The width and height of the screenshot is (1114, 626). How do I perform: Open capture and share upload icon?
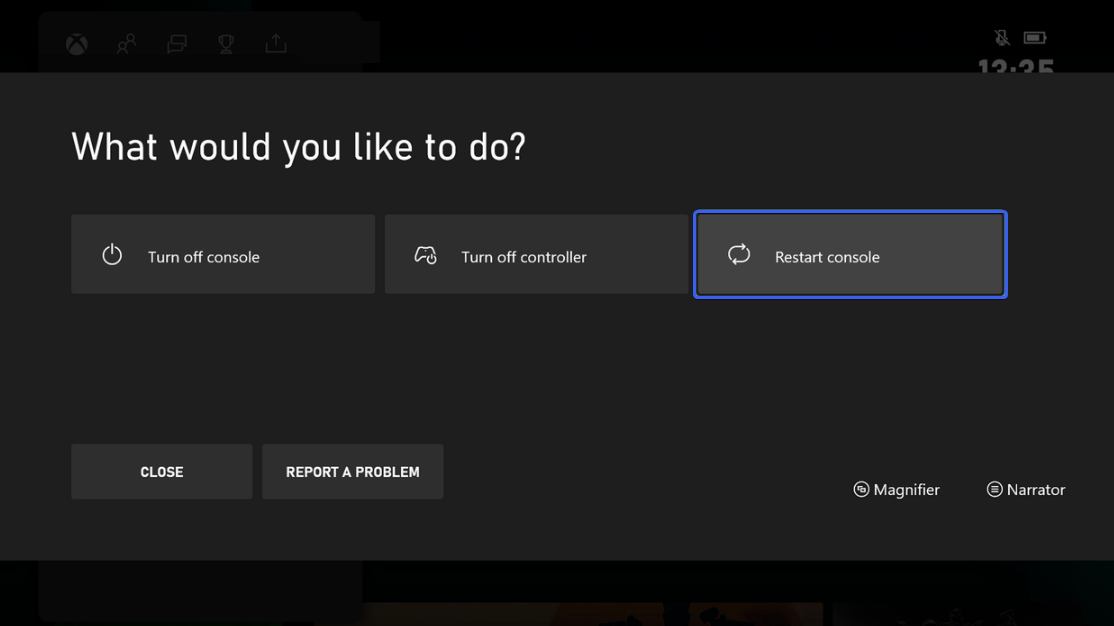click(276, 44)
